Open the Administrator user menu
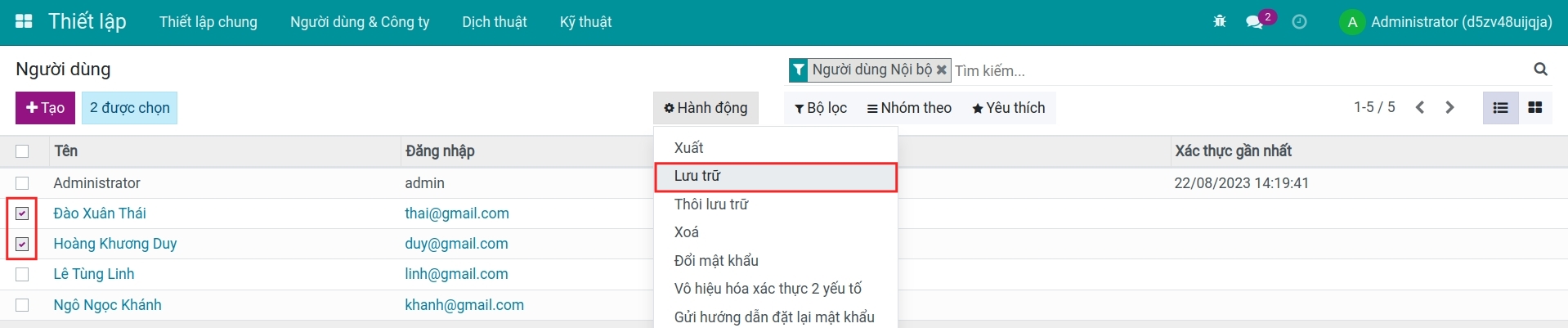This screenshot has width=1568, height=328. [x=1446, y=22]
